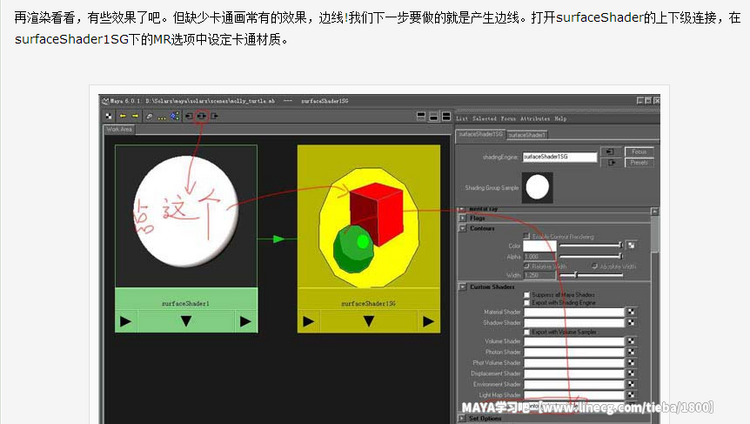Click the right triangle on surfaceShader1SG node
The image size is (750, 424).
click(429, 322)
